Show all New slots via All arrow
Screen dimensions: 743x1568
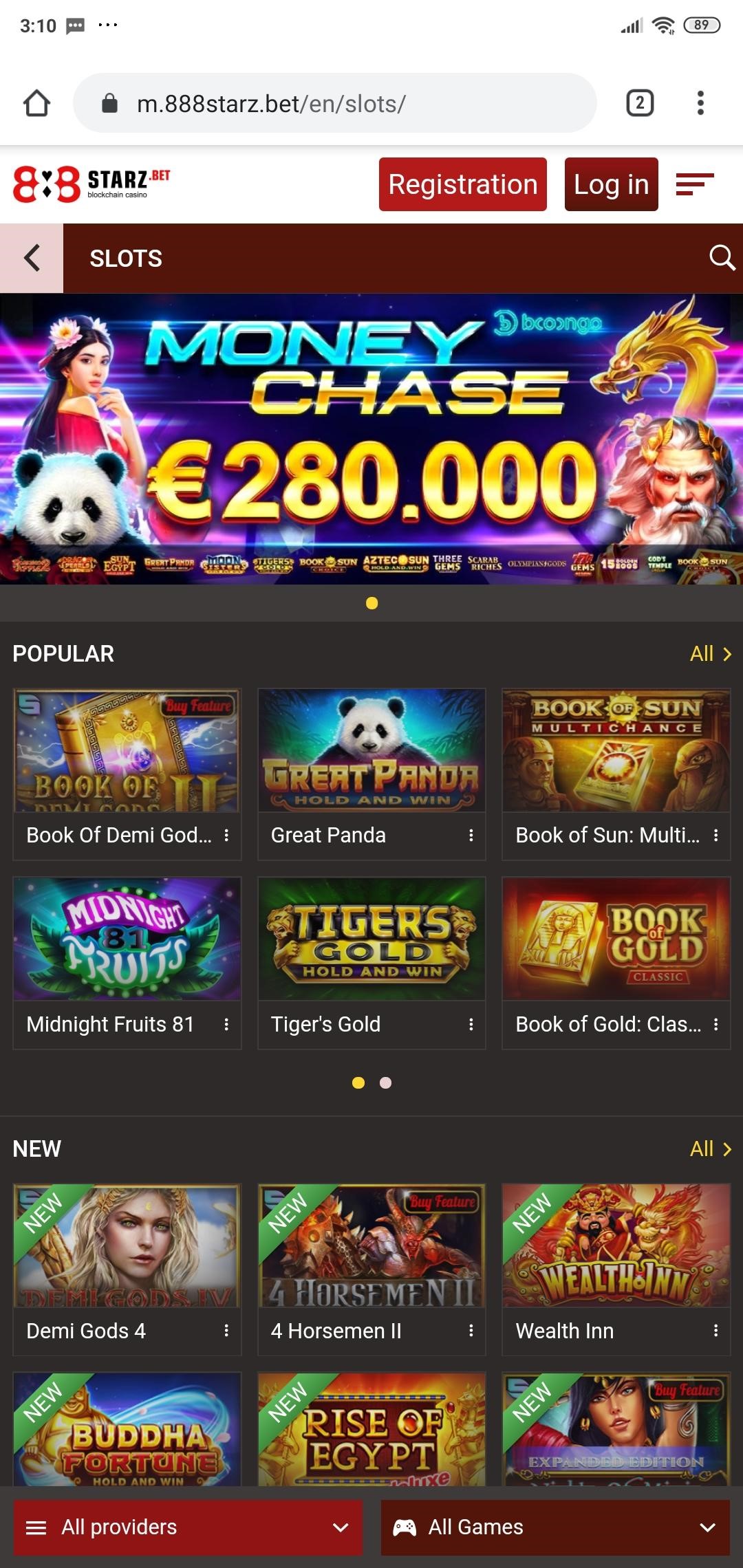click(x=711, y=1148)
